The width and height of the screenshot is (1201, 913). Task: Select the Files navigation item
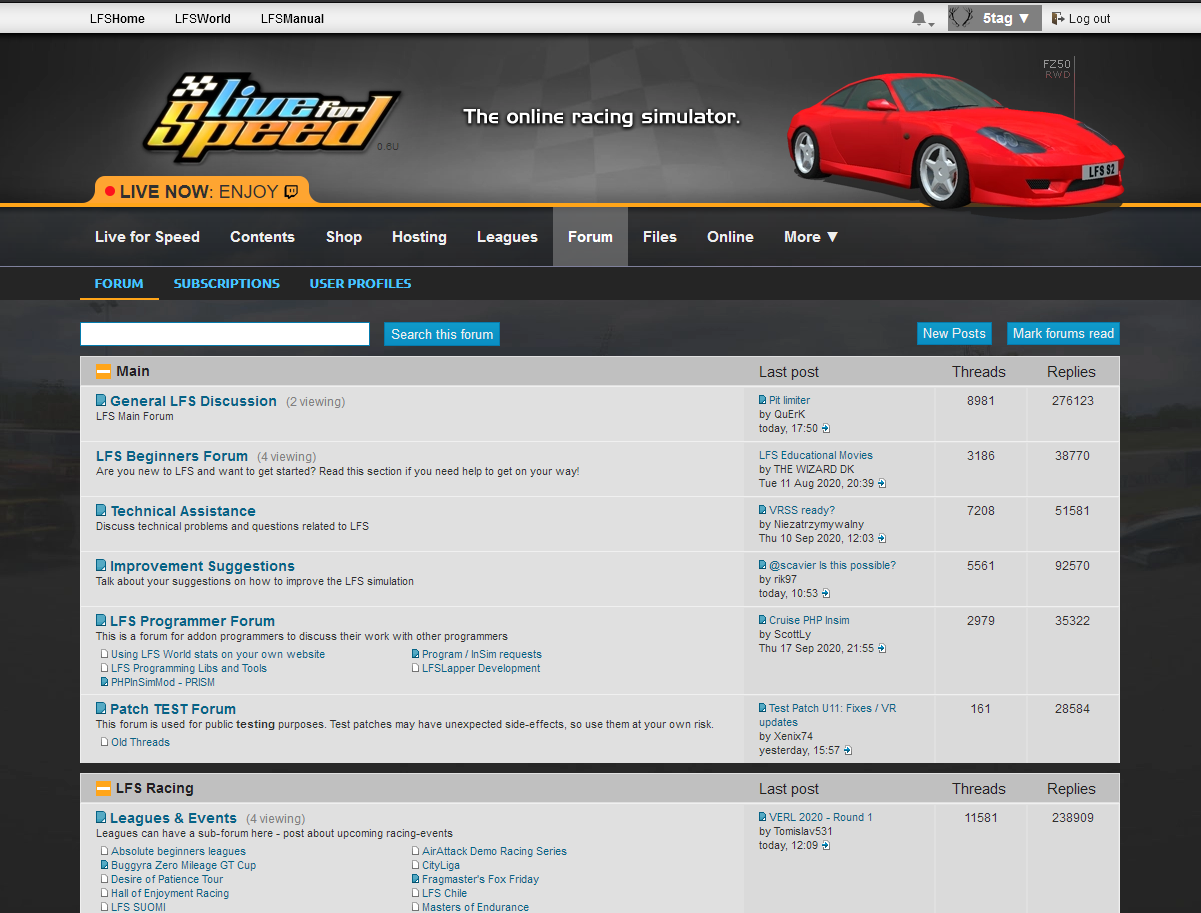pyautogui.click(x=660, y=237)
